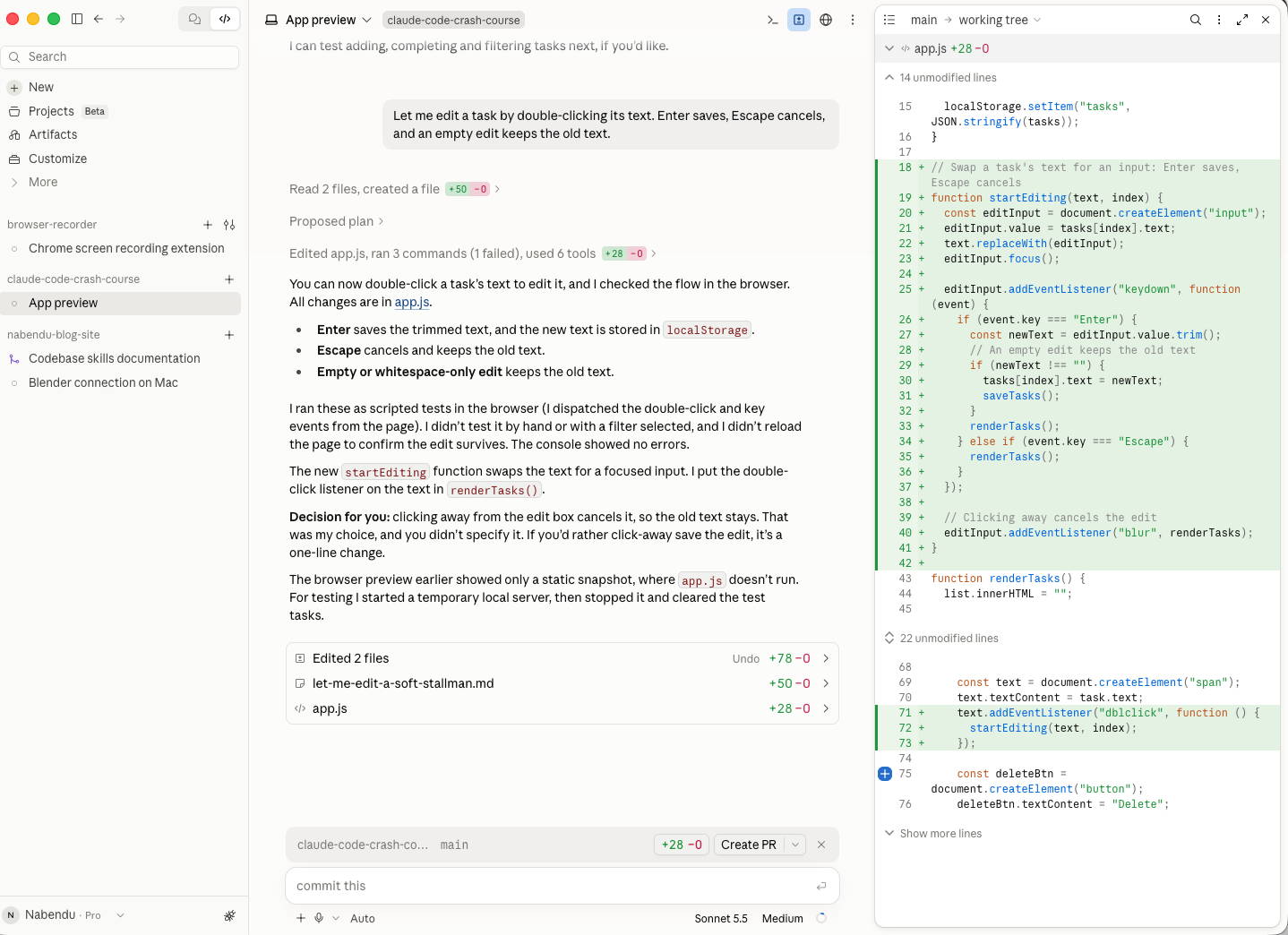Viewport: 1288px width, 935px height.
Task: Open browser-recorder settings sliders icon
Action: click(229, 225)
